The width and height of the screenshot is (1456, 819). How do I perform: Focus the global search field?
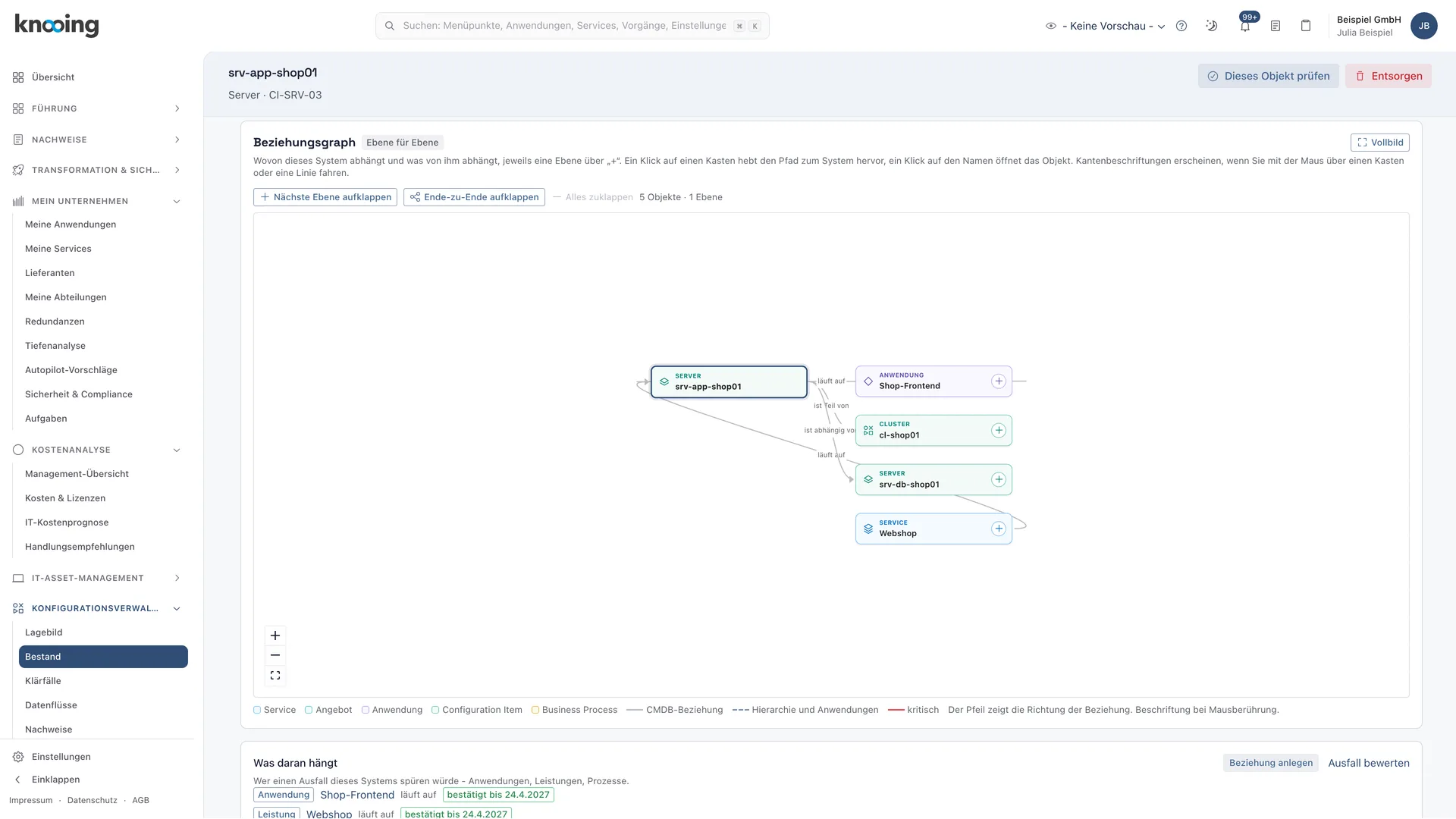(x=573, y=26)
